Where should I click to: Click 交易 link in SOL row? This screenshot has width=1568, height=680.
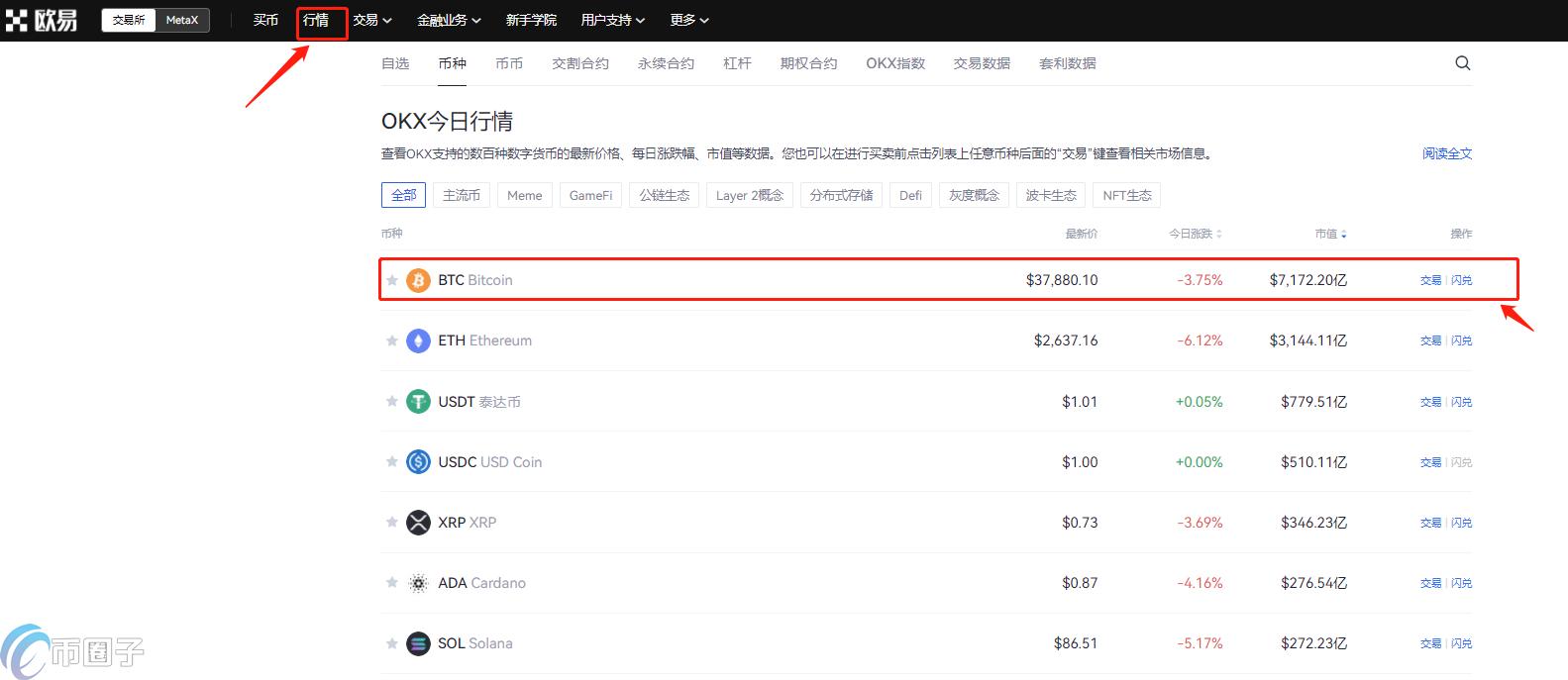(x=1431, y=643)
